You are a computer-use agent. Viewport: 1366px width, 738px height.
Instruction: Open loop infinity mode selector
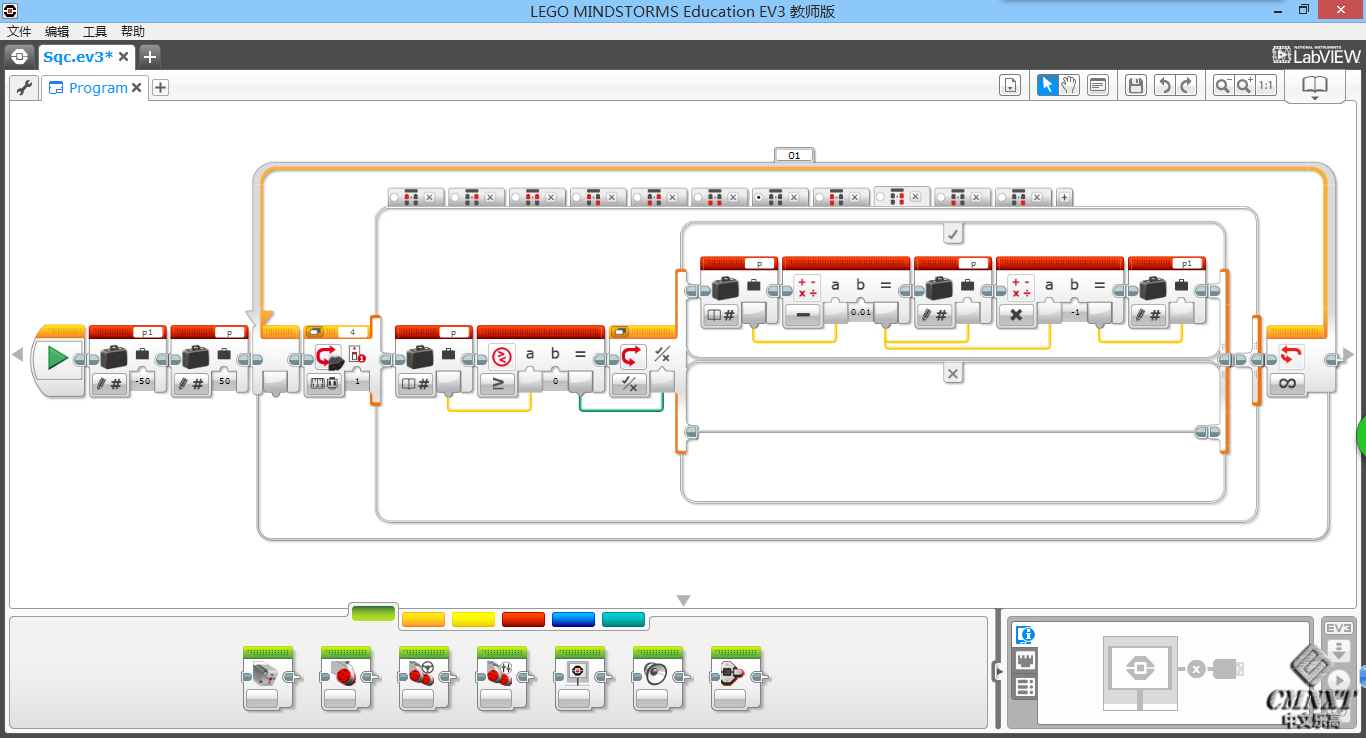1286,384
